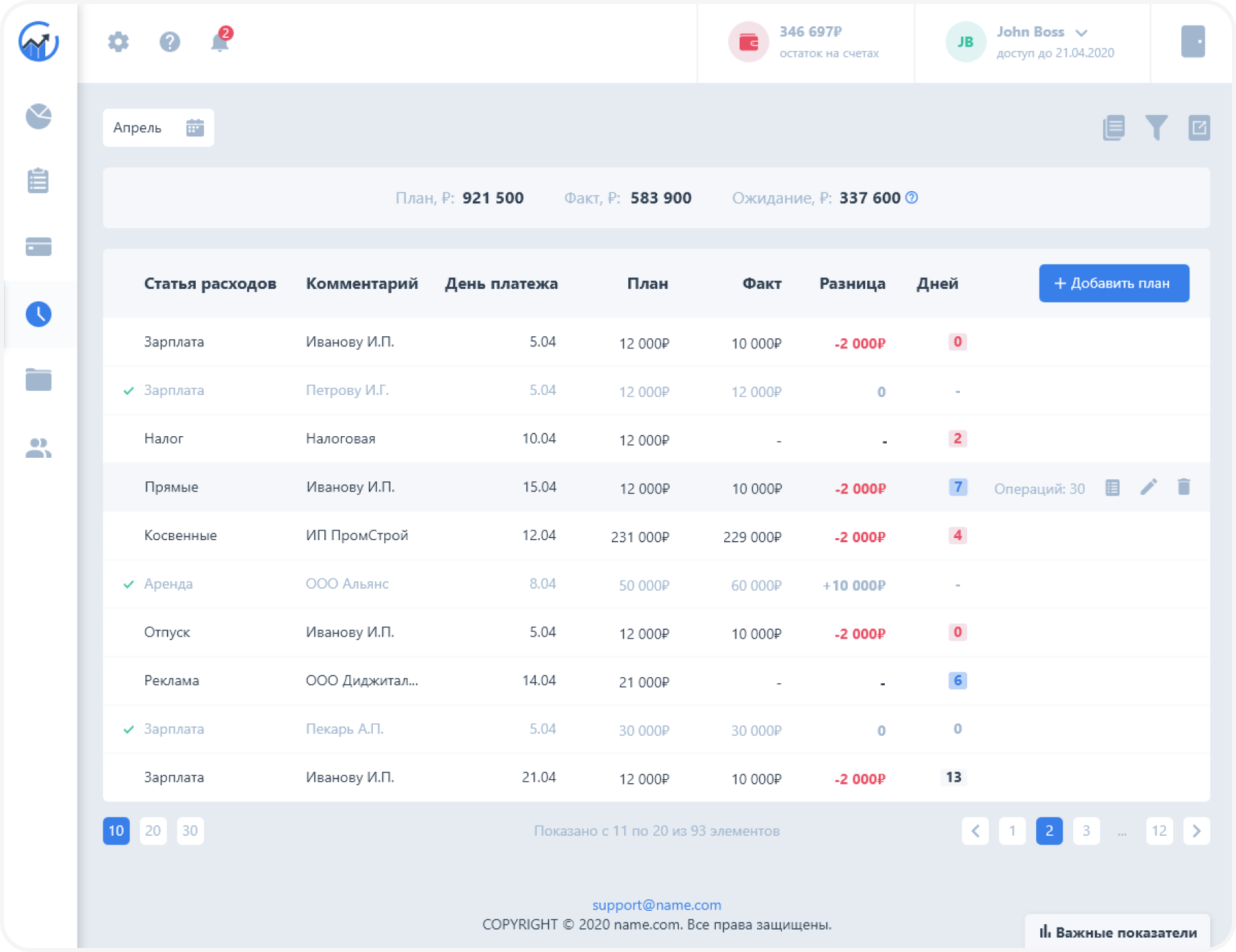This screenshot has width=1236, height=952.
Task: Log out with the door icon
Action: click(1193, 42)
